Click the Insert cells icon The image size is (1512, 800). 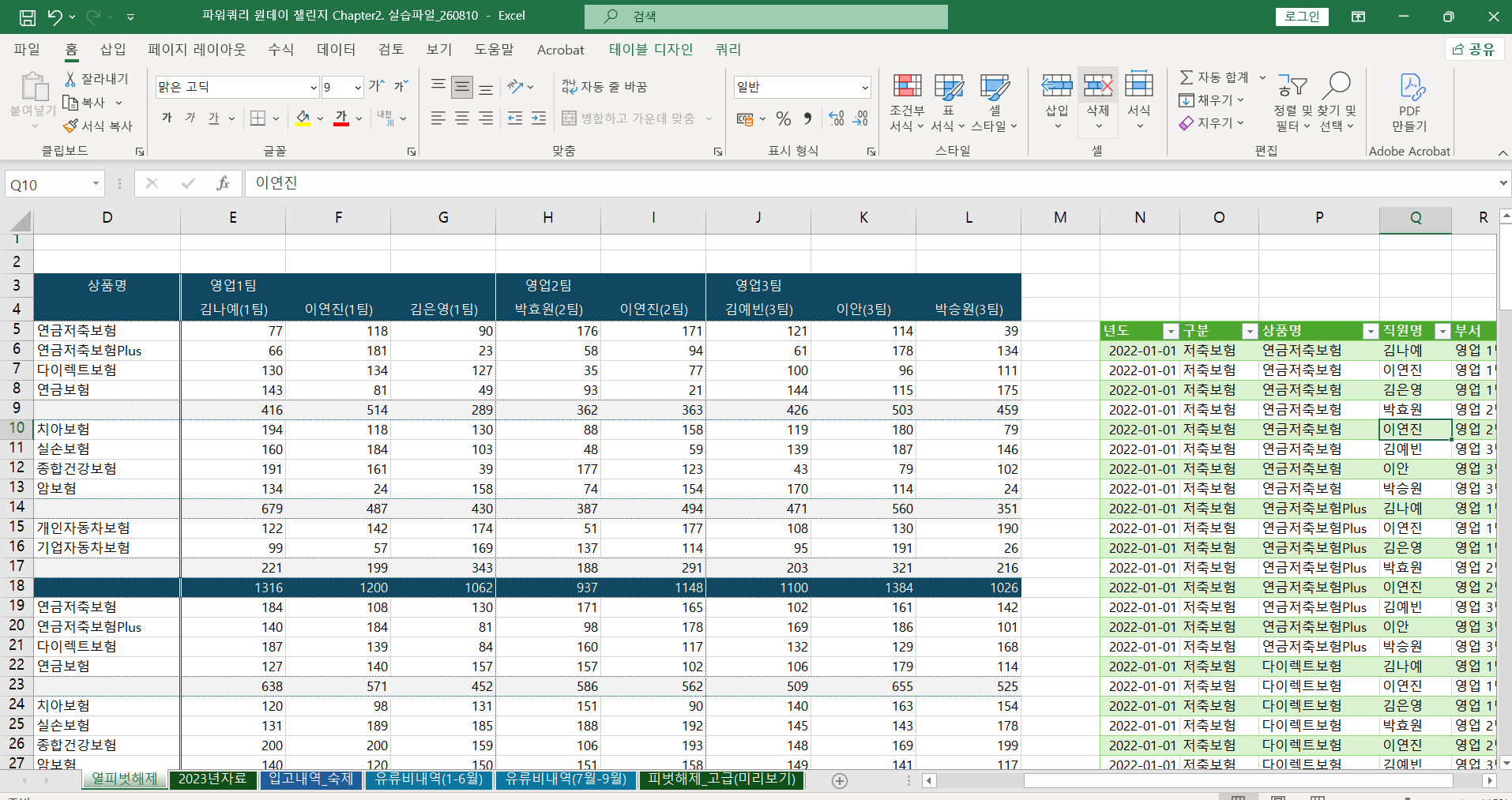pyautogui.click(x=1056, y=85)
